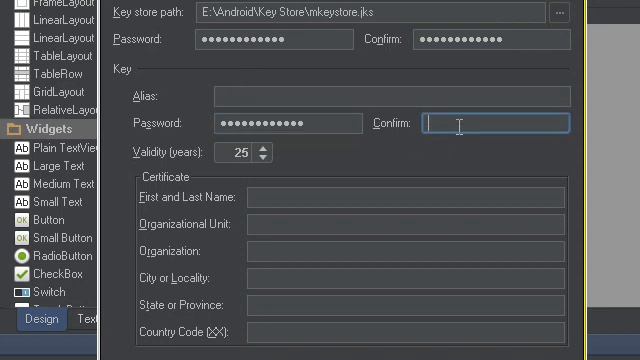
Task: Focus the key store Password field
Action: [x=274, y=39]
